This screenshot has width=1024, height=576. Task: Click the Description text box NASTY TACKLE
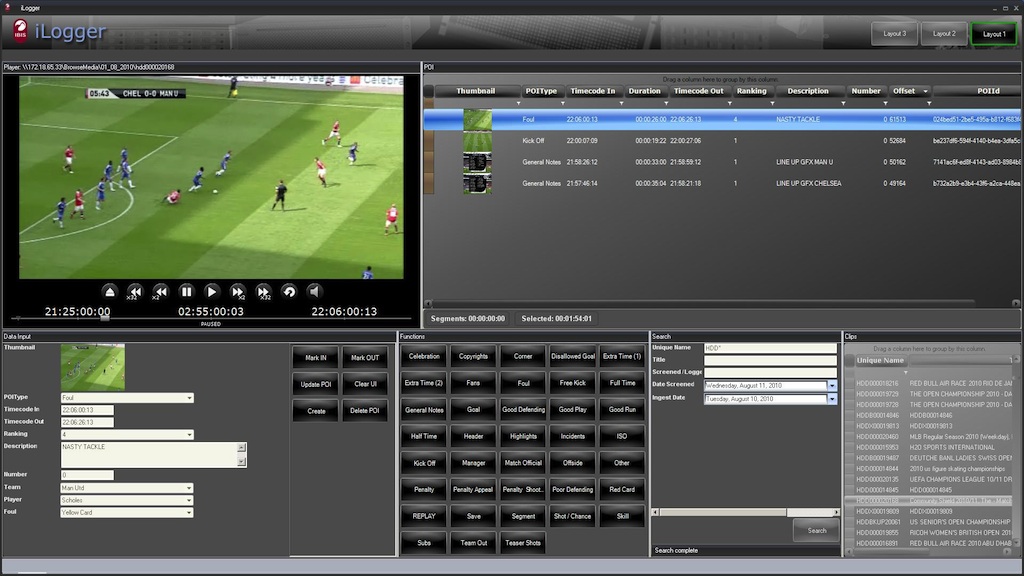149,455
